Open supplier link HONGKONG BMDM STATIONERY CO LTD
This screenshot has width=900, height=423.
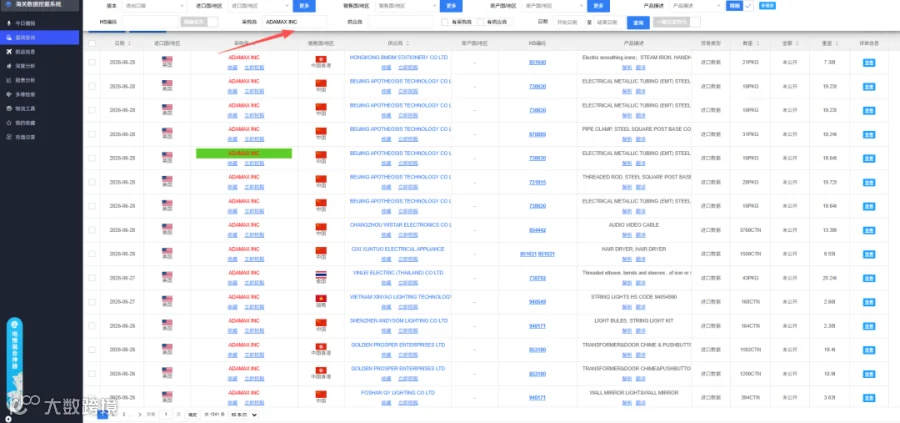click(398, 57)
